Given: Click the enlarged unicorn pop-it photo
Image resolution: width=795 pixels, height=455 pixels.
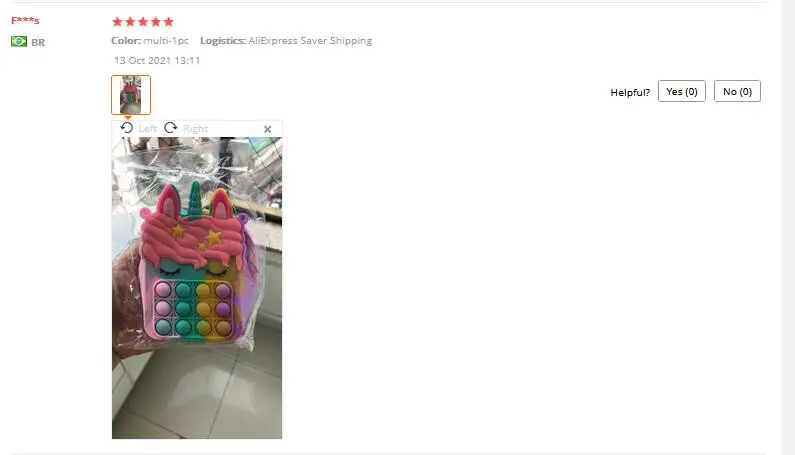Looking at the screenshot, I should coord(197,288).
